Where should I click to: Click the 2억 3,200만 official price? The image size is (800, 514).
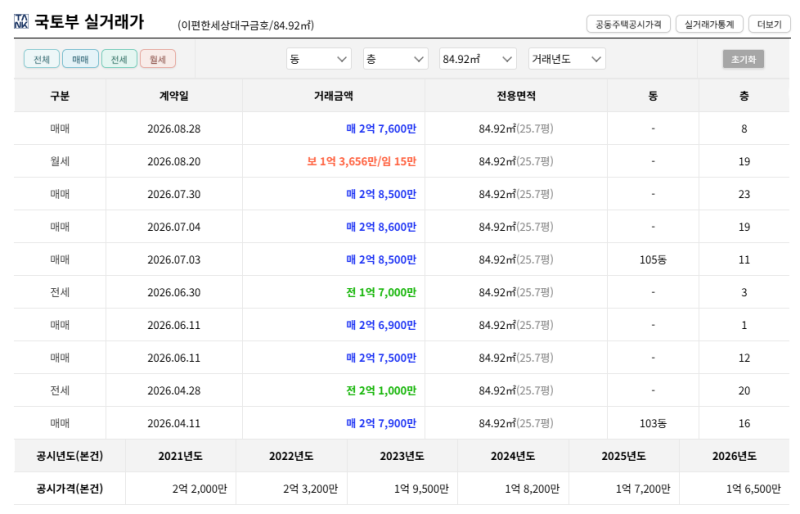(x=310, y=488)
